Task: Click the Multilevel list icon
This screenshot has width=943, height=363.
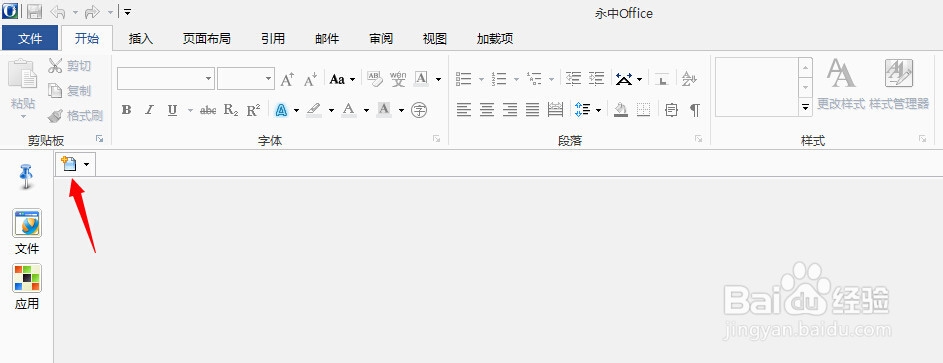Action: tap(535, 79)
